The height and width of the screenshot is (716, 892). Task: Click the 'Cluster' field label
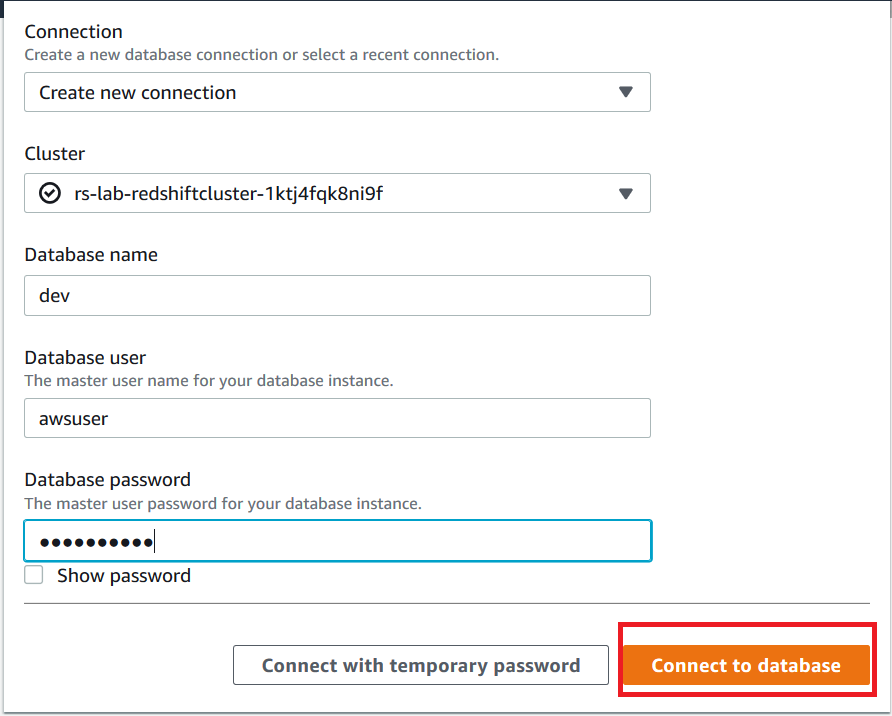click(55, 154)
